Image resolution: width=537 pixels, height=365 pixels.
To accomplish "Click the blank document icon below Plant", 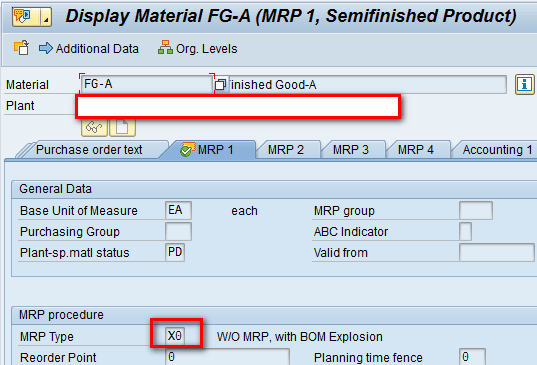I will point(122,127).
